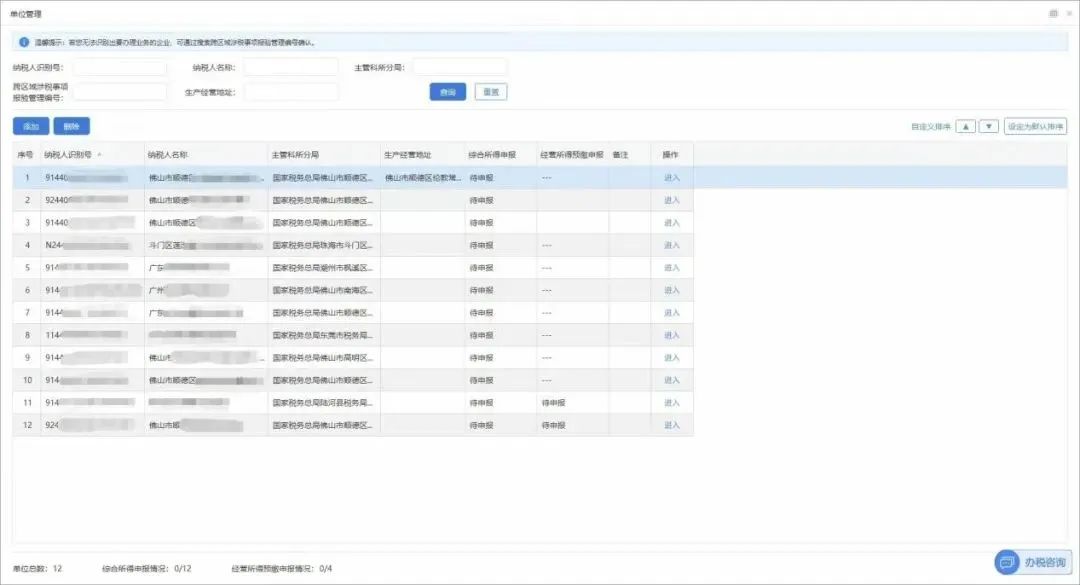Click the blue 添加 button

pos(31,126)
